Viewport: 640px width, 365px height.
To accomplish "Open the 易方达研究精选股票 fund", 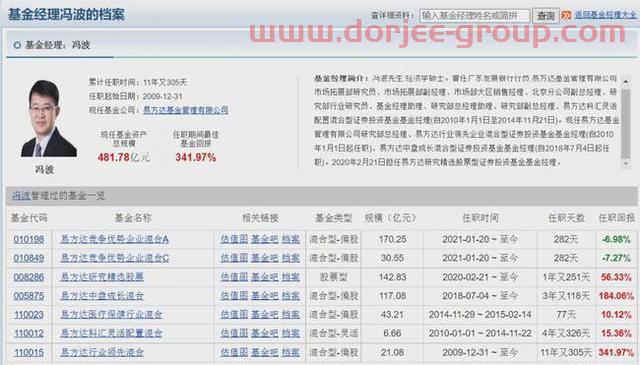I will 102,277.
